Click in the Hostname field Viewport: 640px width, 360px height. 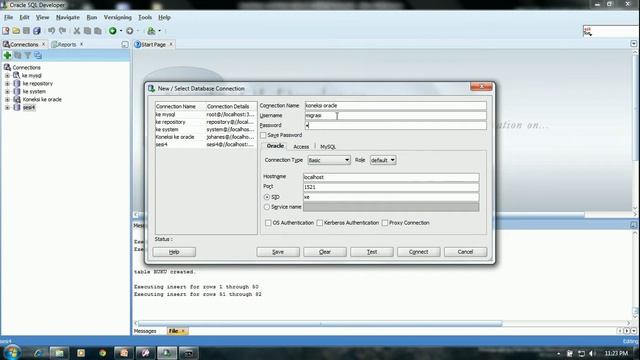tap(391, 177)
